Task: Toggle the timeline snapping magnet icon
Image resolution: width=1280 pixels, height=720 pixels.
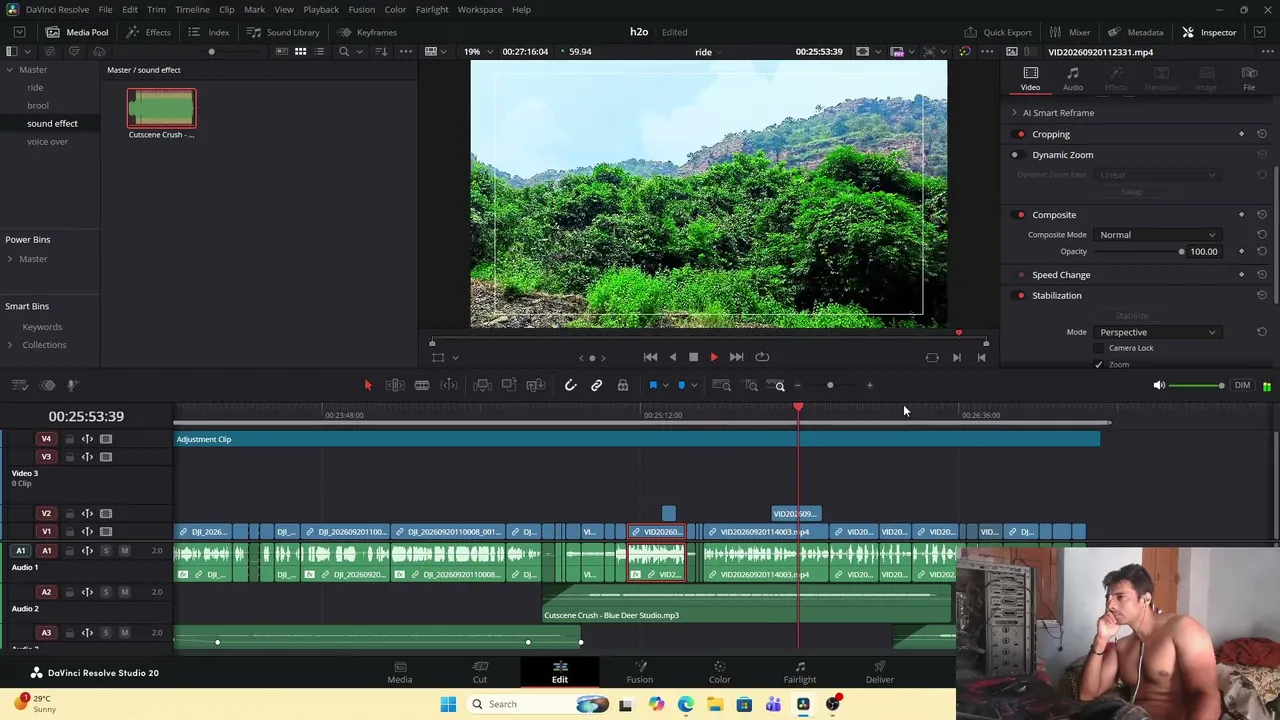Action: click(x=571, y=385)
